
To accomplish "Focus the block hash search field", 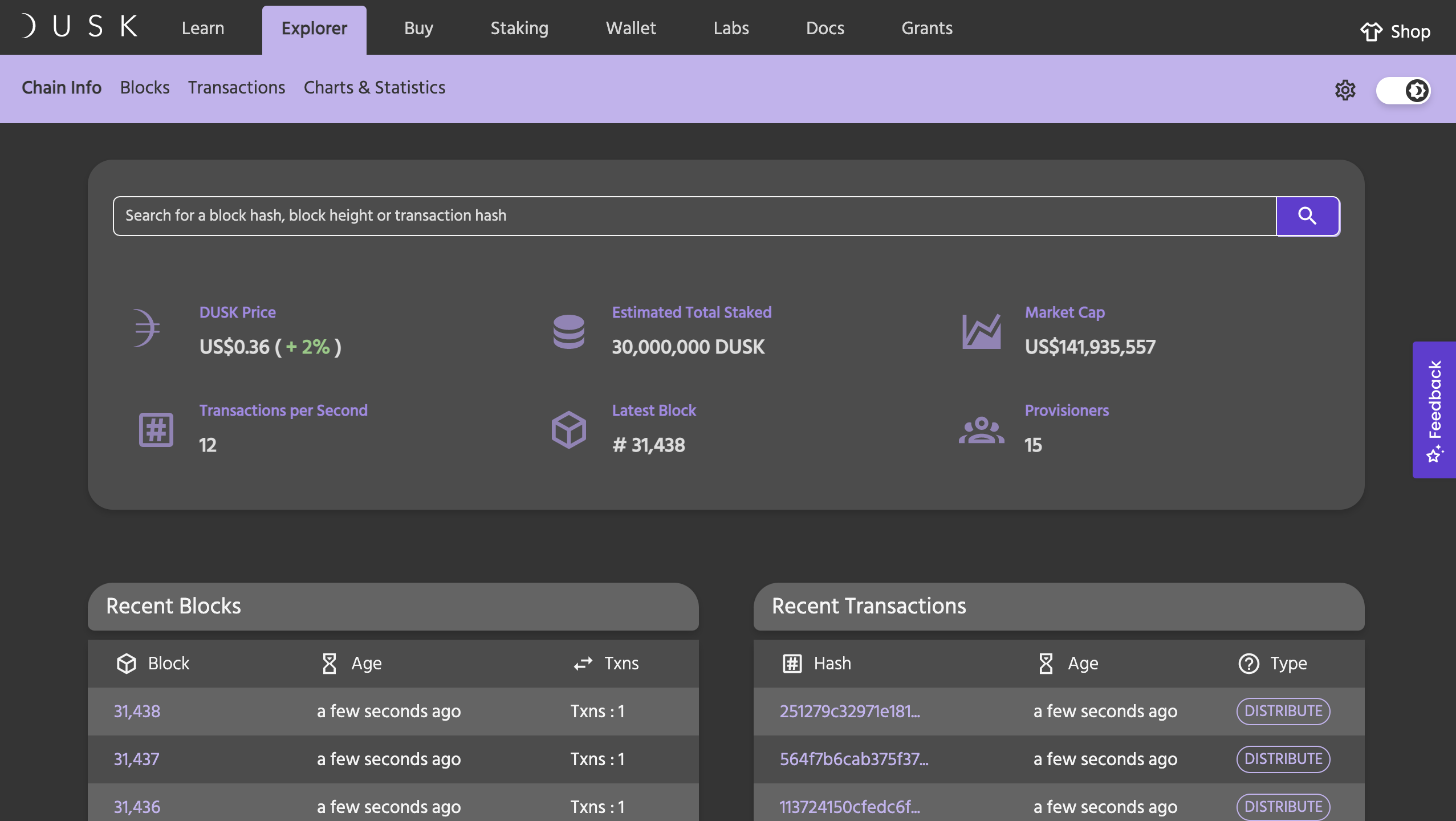I will 694,216.
